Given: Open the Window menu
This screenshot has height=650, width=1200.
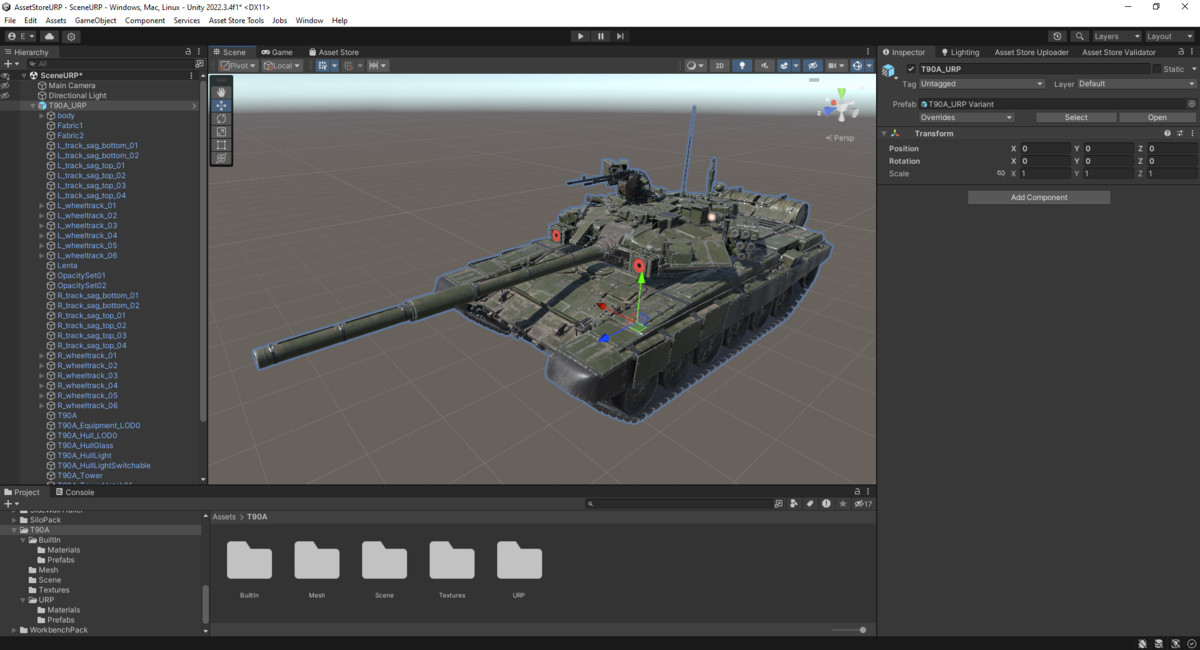Looking at the screenshot, I should (x=309, y=19).
